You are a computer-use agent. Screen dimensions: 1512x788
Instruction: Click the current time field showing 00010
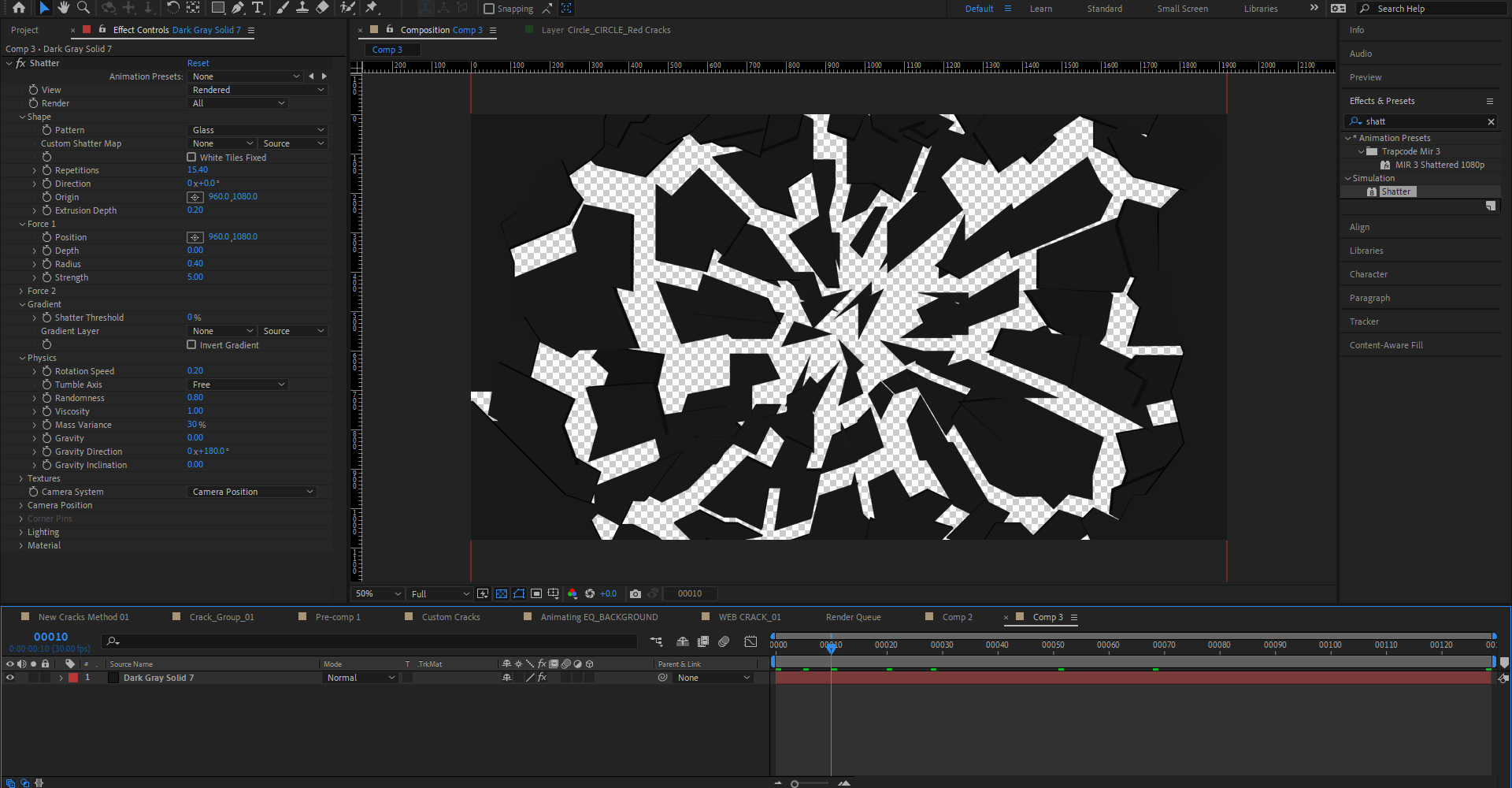[x=50, y=637]
